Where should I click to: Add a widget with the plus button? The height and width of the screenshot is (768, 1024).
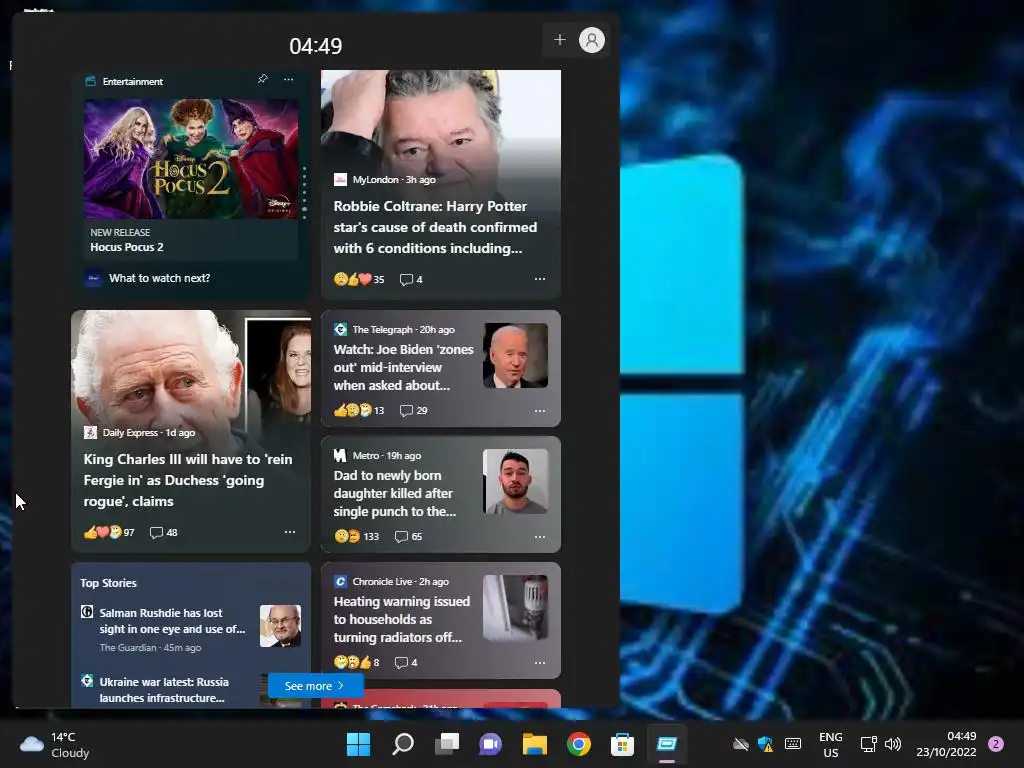(560, 40)
